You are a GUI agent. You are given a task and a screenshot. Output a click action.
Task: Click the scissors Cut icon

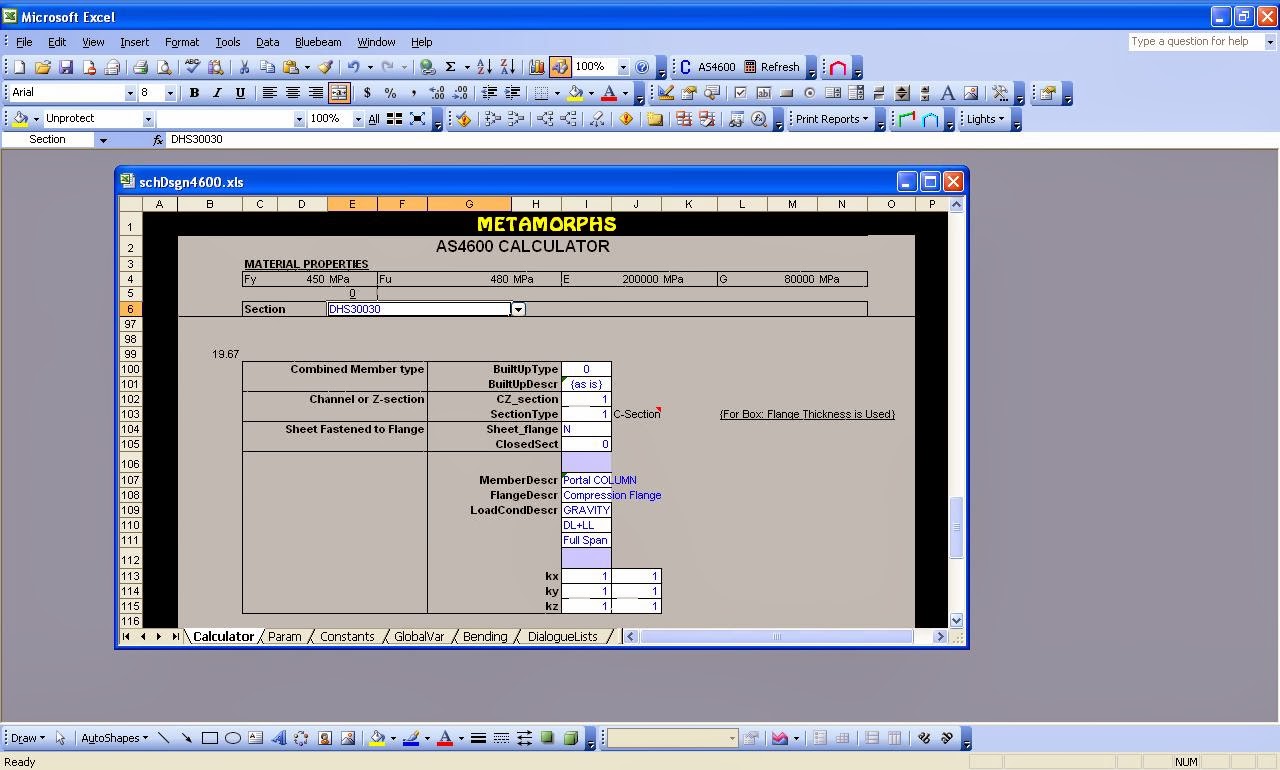pos(244,67)
